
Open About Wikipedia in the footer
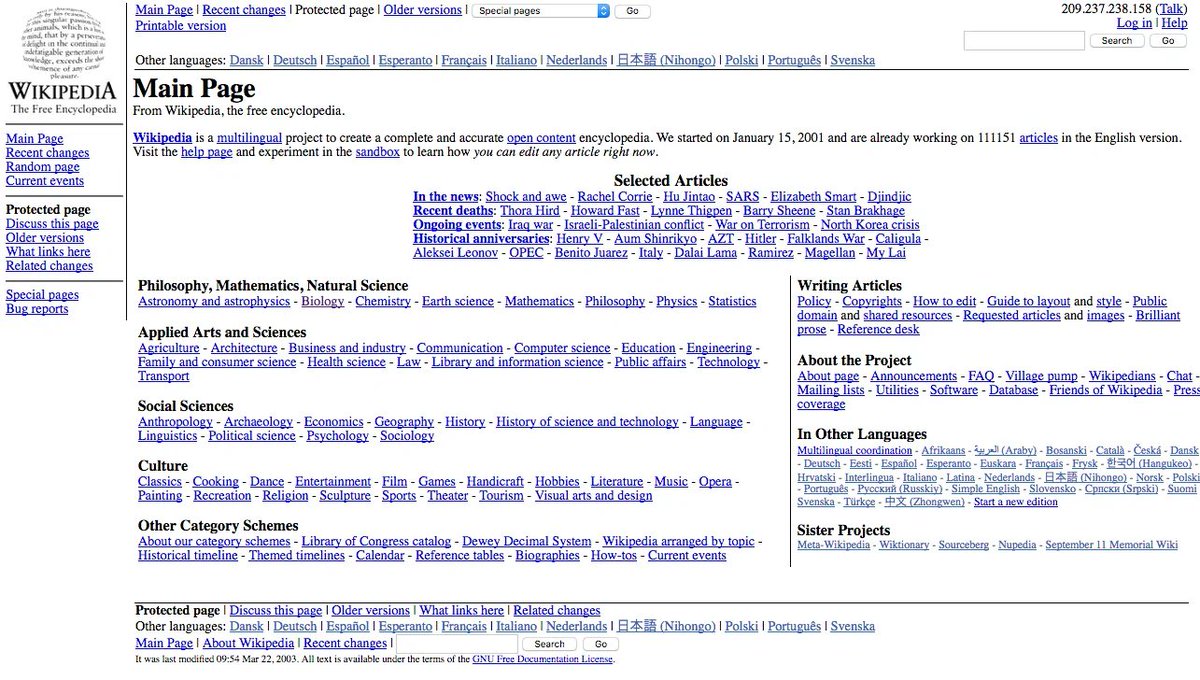248,643
